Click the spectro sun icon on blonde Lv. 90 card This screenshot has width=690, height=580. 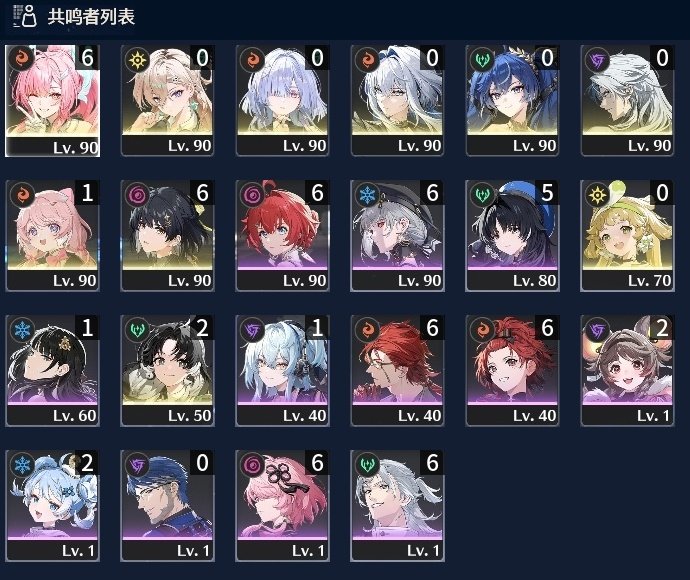click(137, 60)
